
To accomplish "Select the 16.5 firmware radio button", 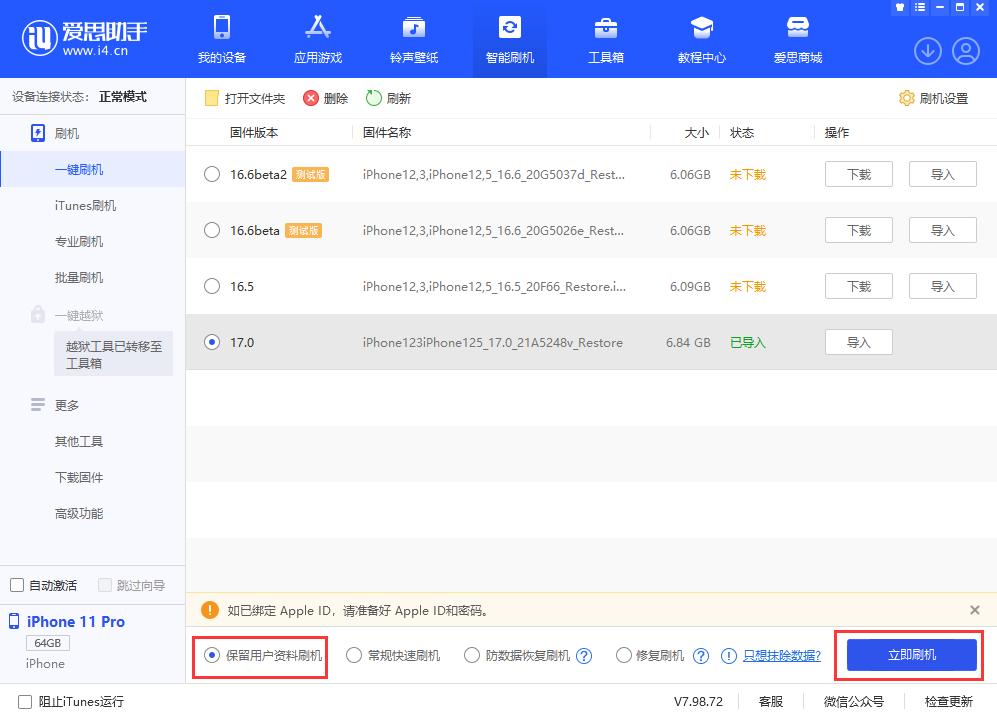I will point(211,286).
